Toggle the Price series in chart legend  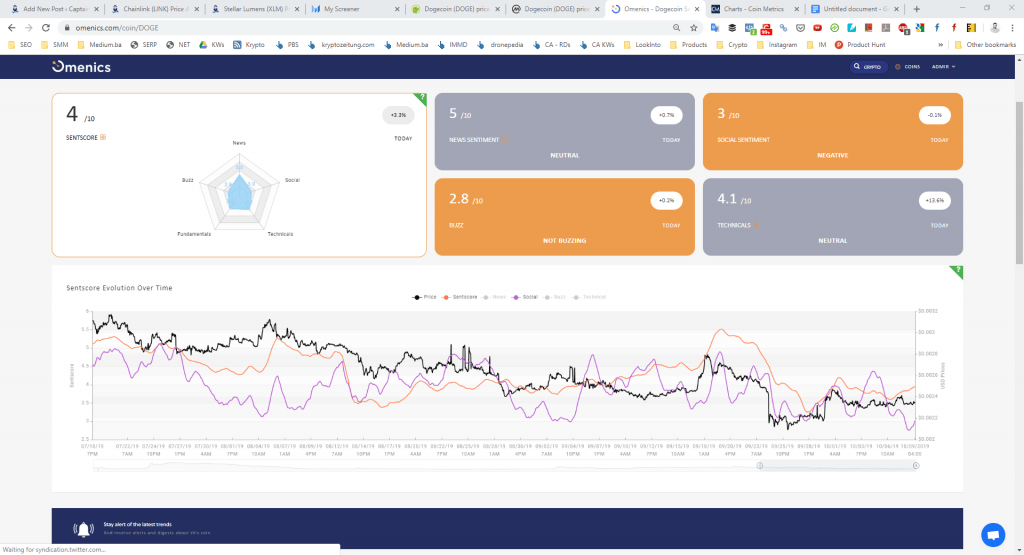(x=424, y=297)
